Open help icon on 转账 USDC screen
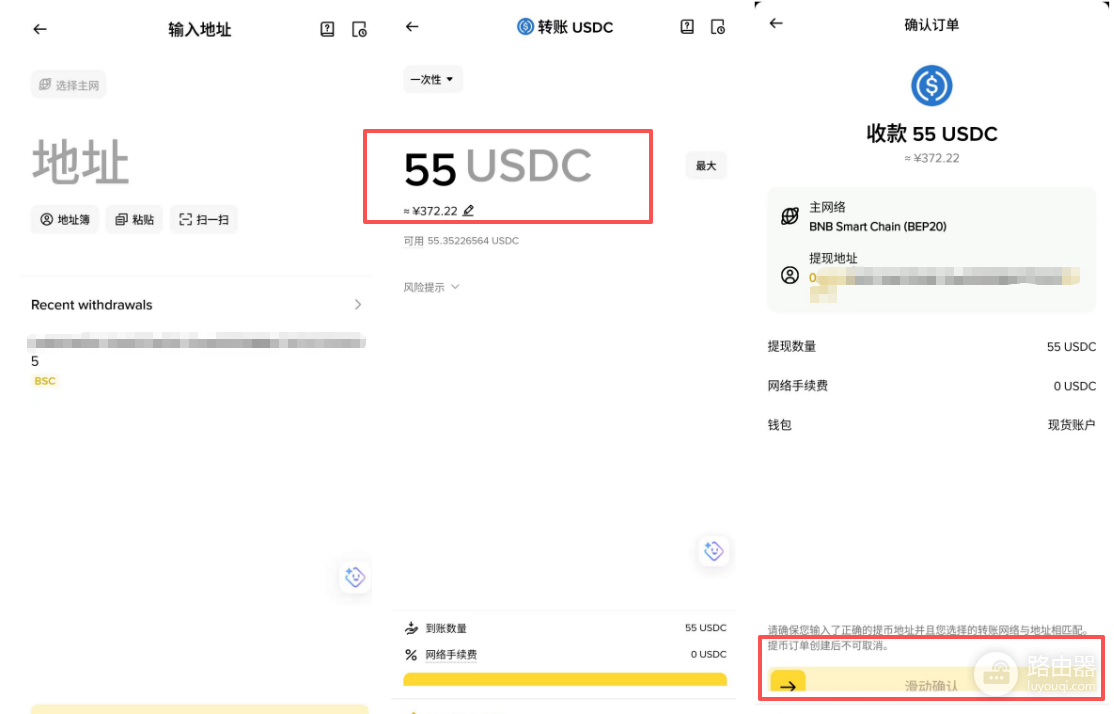1114x714 pixels. 687,27
